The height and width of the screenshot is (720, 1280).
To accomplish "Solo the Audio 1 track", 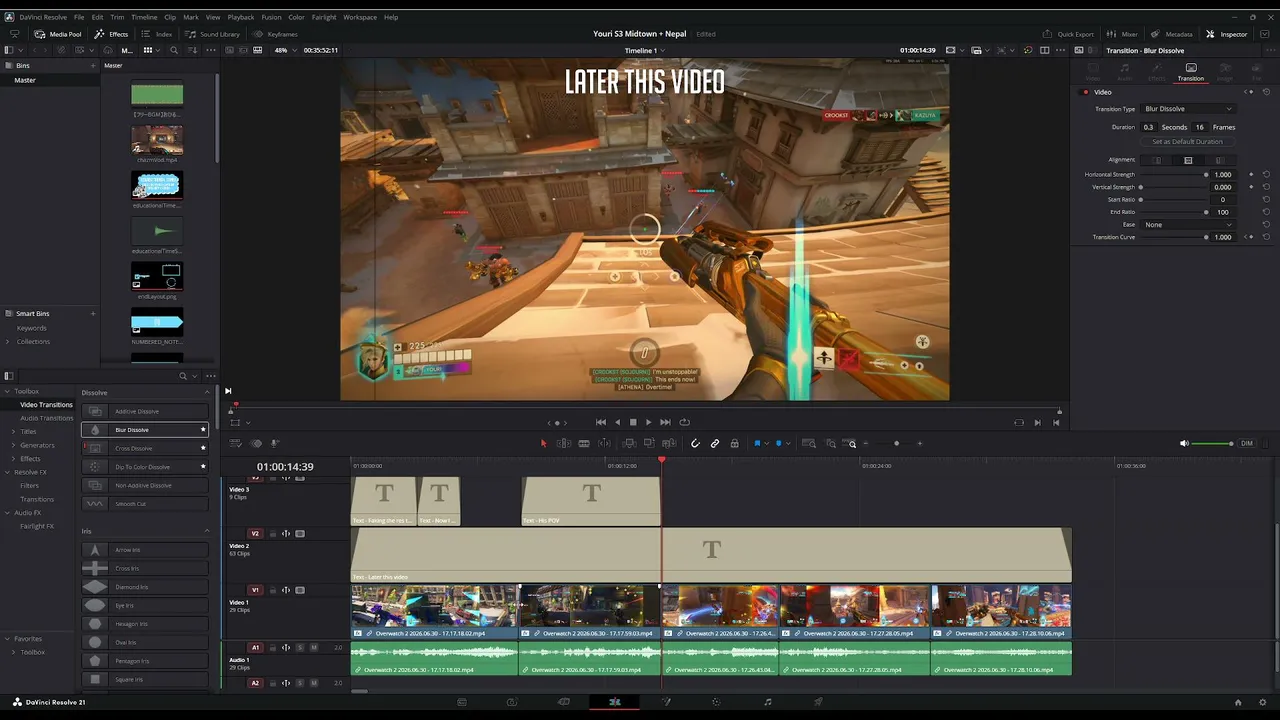I will (x=300, y=647).
